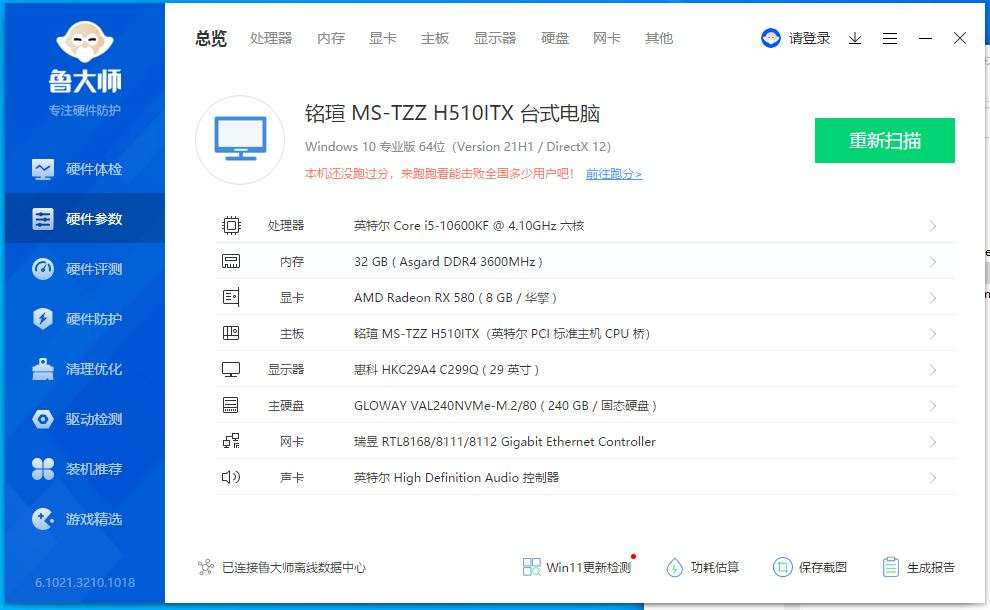Viewport: 990px width, 610px height.
Task: Click the 重新扫描 button
Action: click(x=884, y=140)
